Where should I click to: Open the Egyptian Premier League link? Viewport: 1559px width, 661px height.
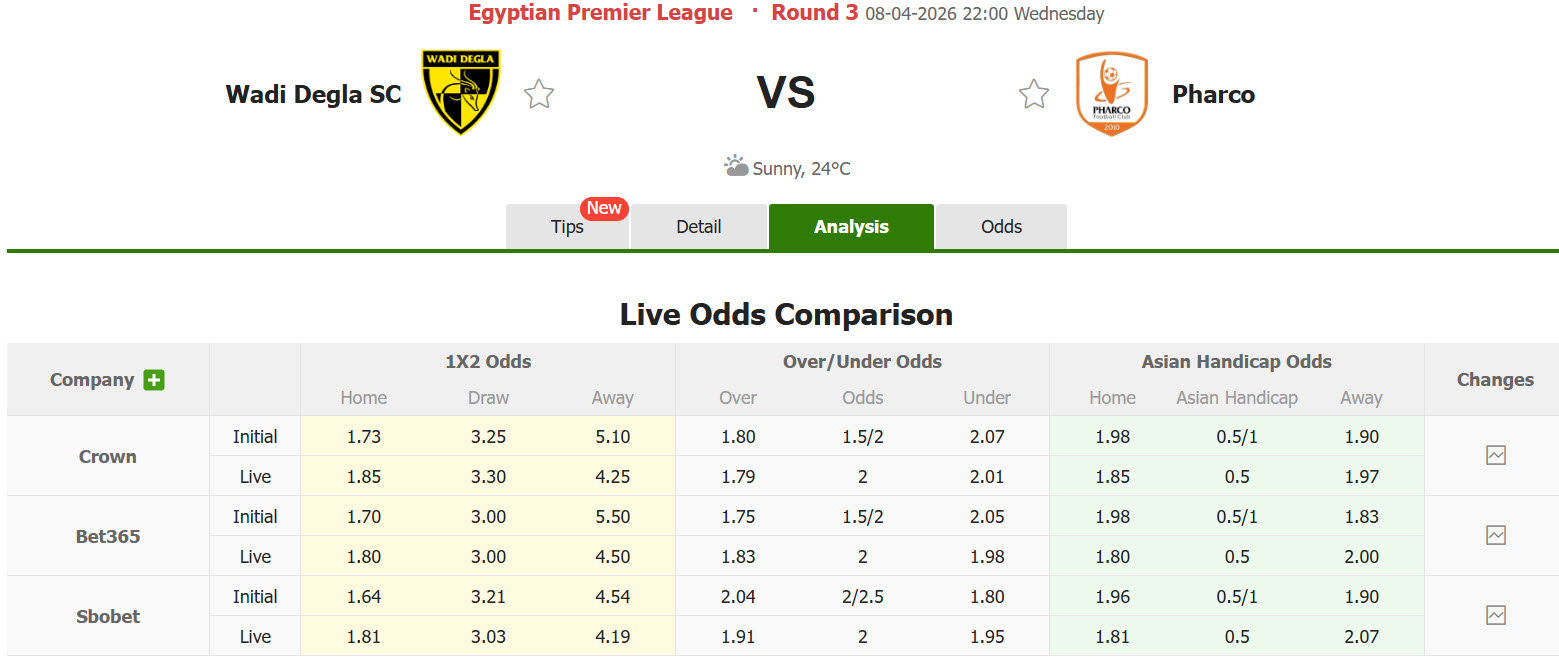click(x=600, y=13)
